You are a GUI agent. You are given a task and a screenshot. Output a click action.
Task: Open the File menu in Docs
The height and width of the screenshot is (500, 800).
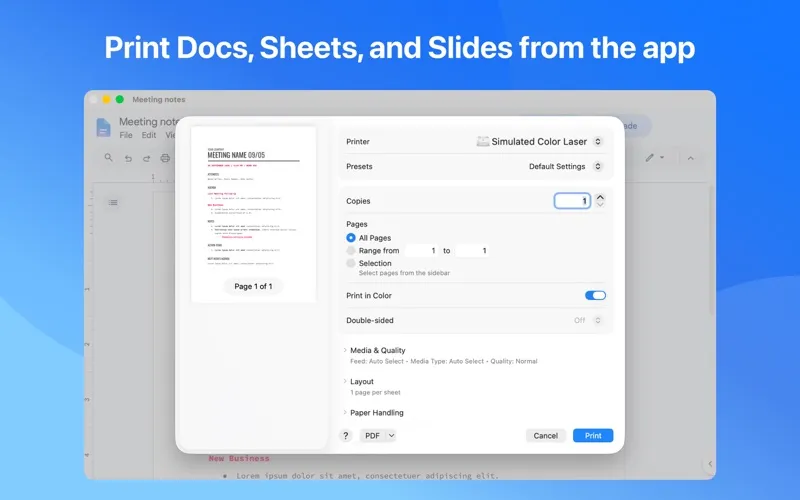coord(126,135)
